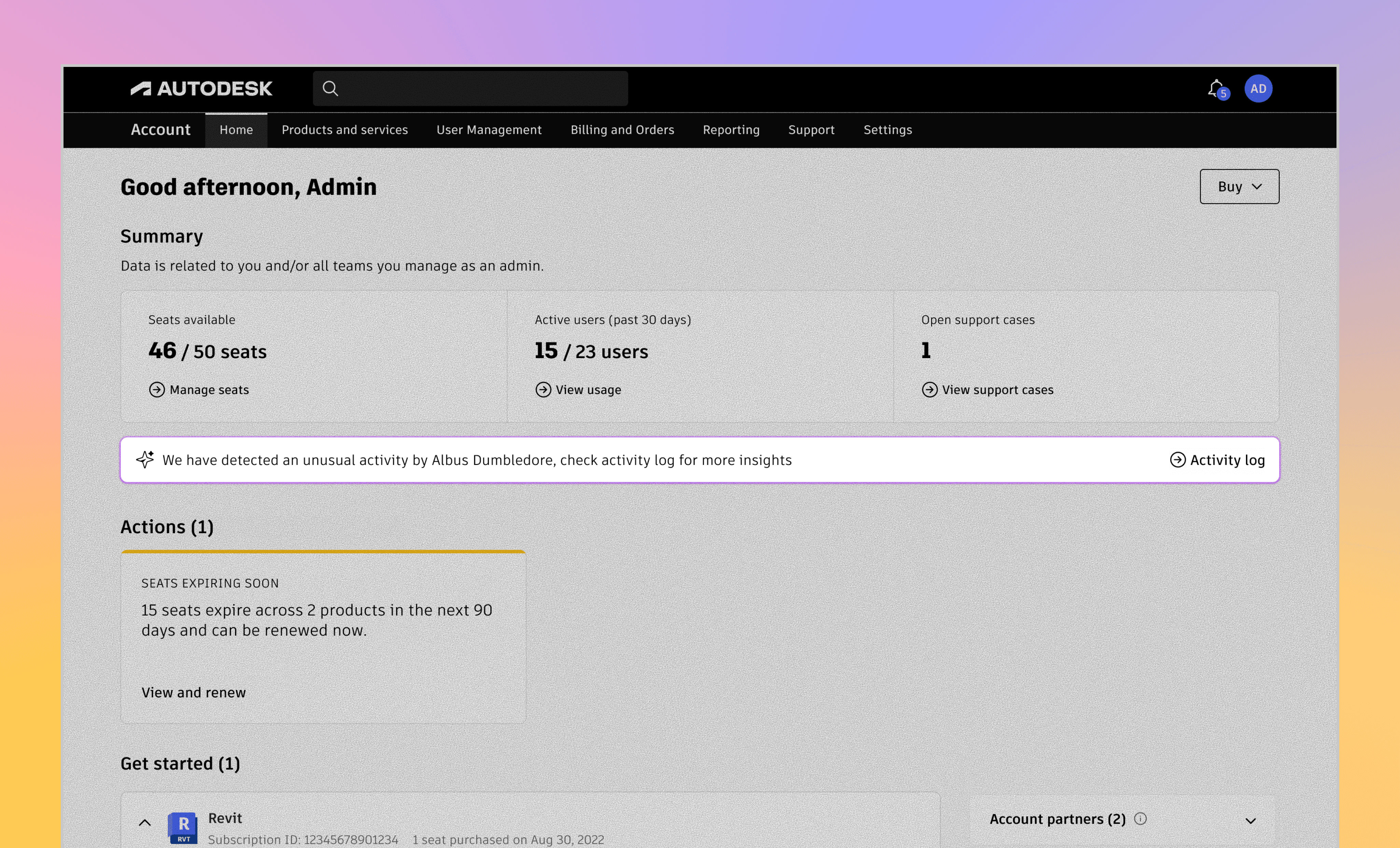Click the Revit product icon
1400x848 pixels.
coord(183,827)
